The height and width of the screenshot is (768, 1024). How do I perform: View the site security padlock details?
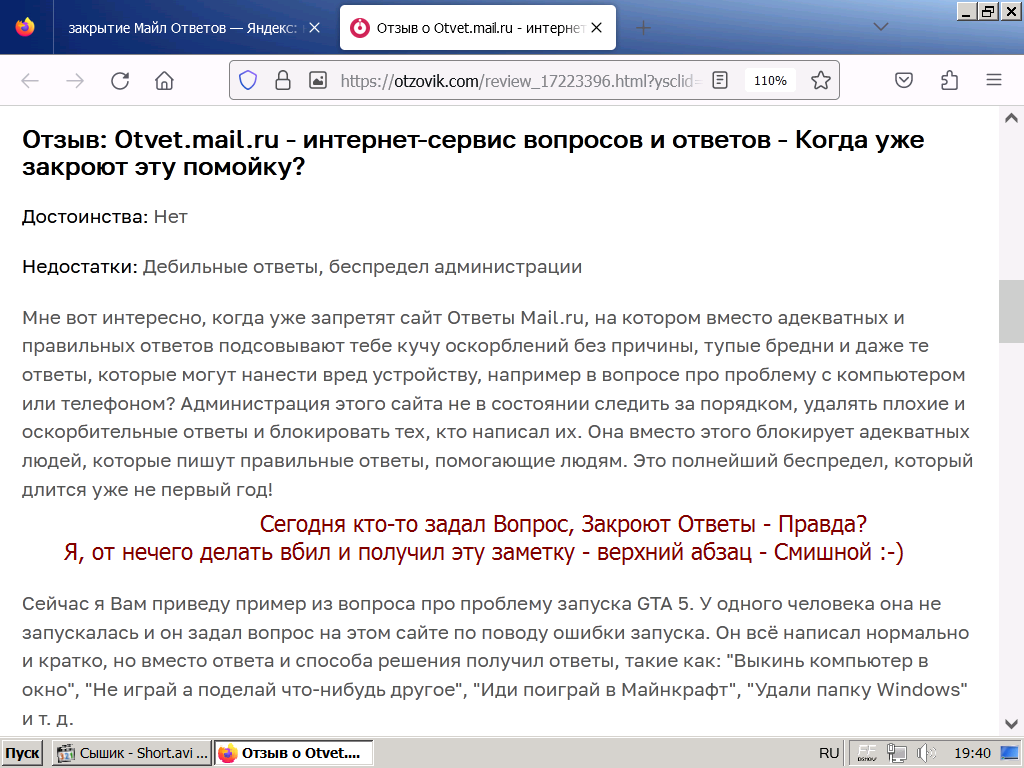click(x=283, y=80)
